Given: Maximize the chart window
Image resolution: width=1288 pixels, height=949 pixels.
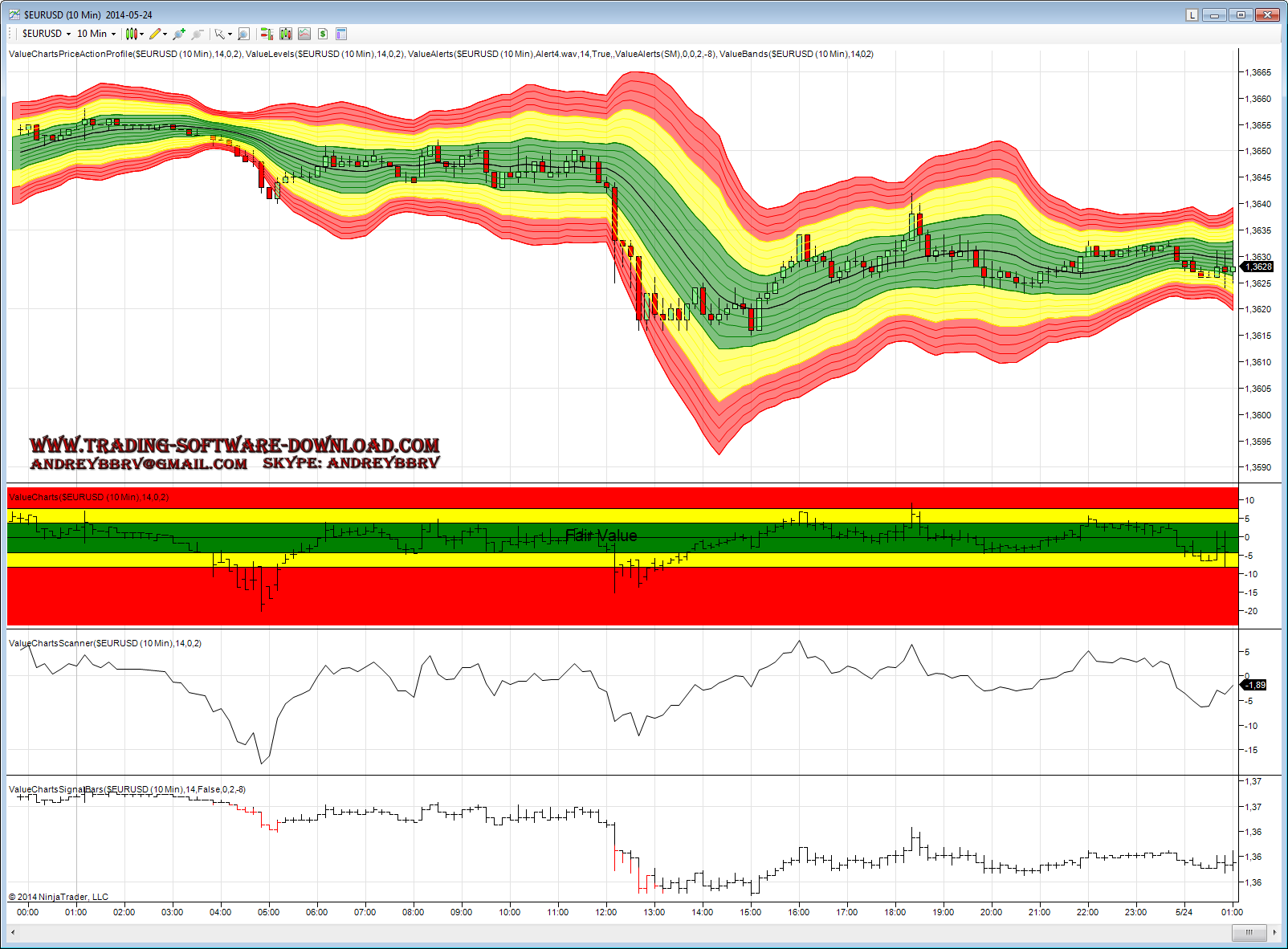Looking at the screenshot, I should coord(1241,14).
